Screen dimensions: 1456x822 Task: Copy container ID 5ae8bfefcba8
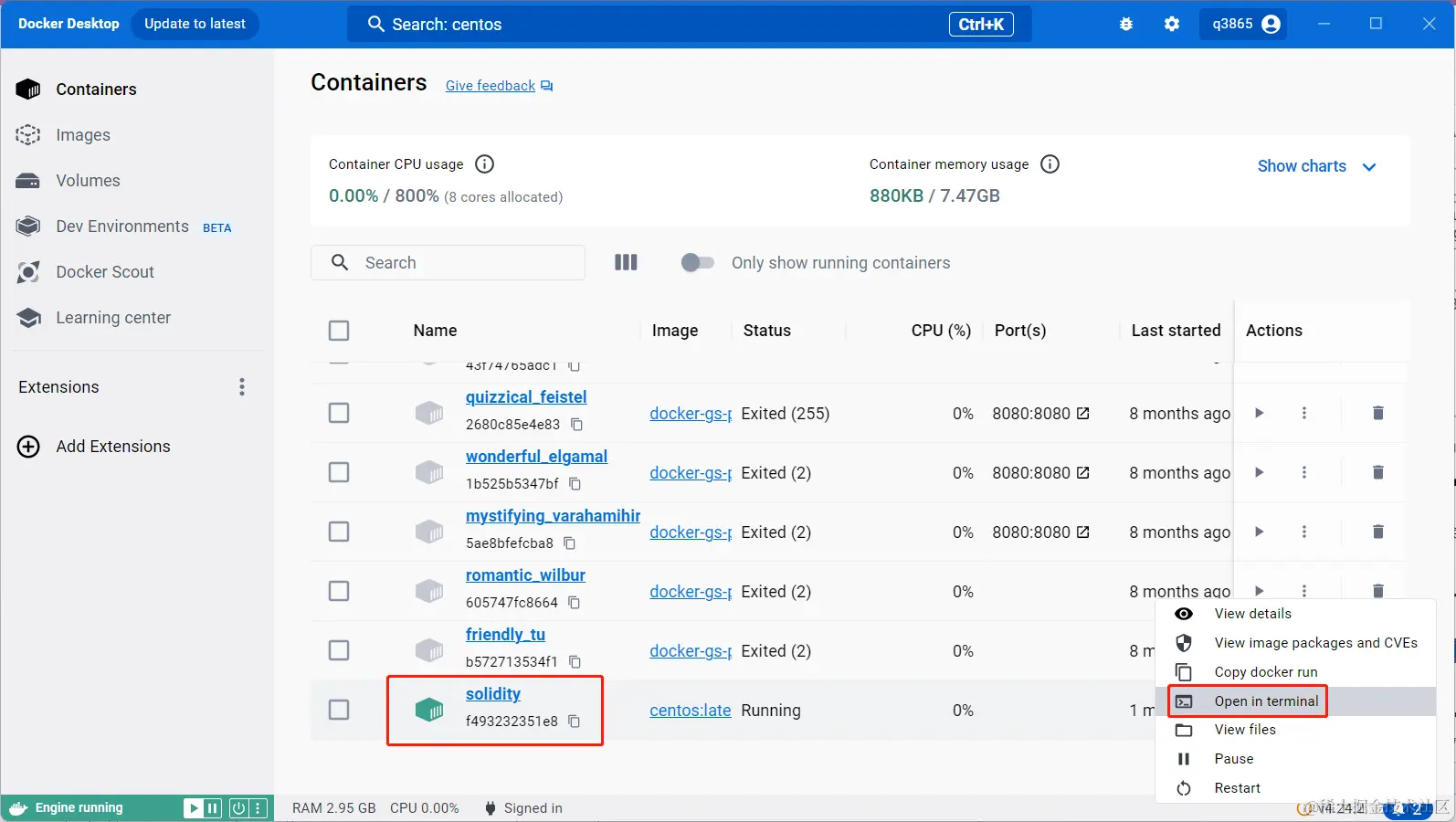[570, 543]
